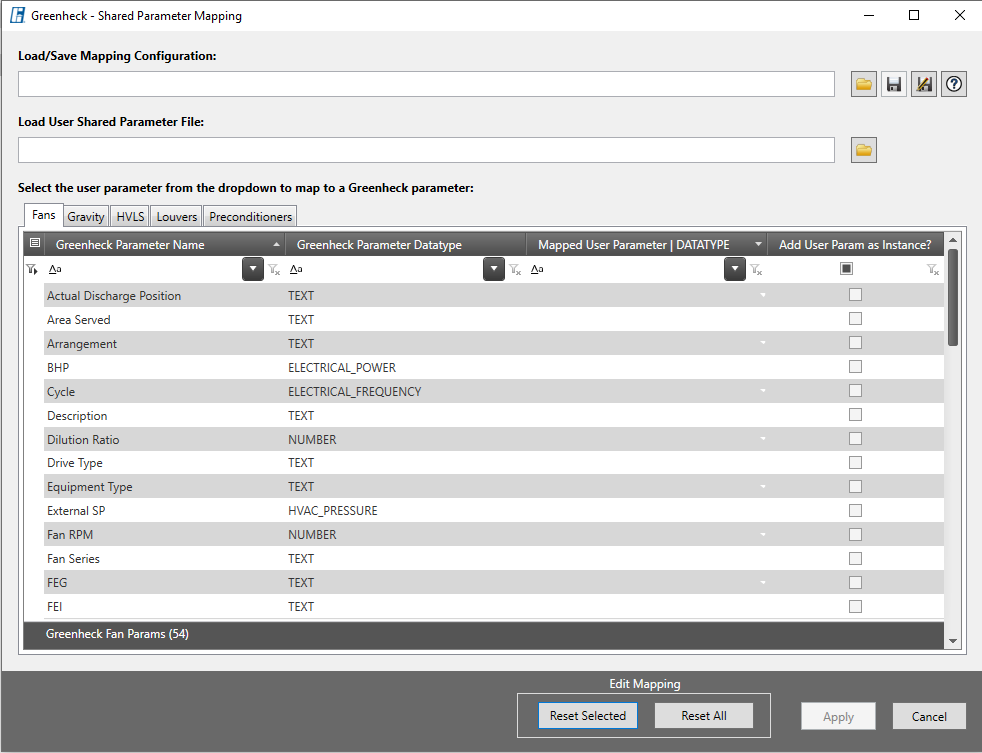This screenshot has width=982, height=753.
Task: Toggle instance checkbox for Area Served
Action: (x=855, y=319)
